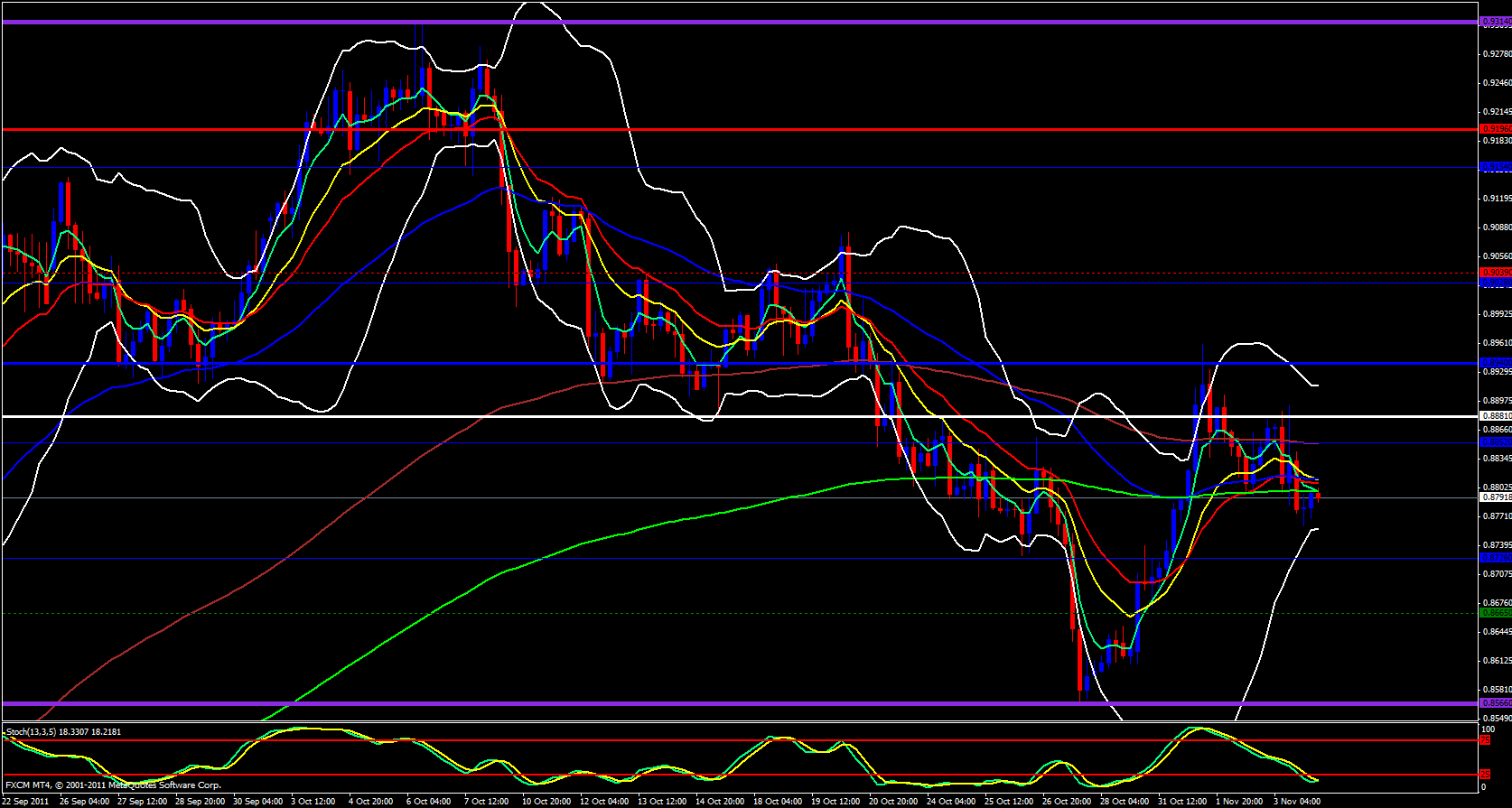1512x808 pixels.
Task: Click the Stochastic 25 level marker
Action: 1484,775
